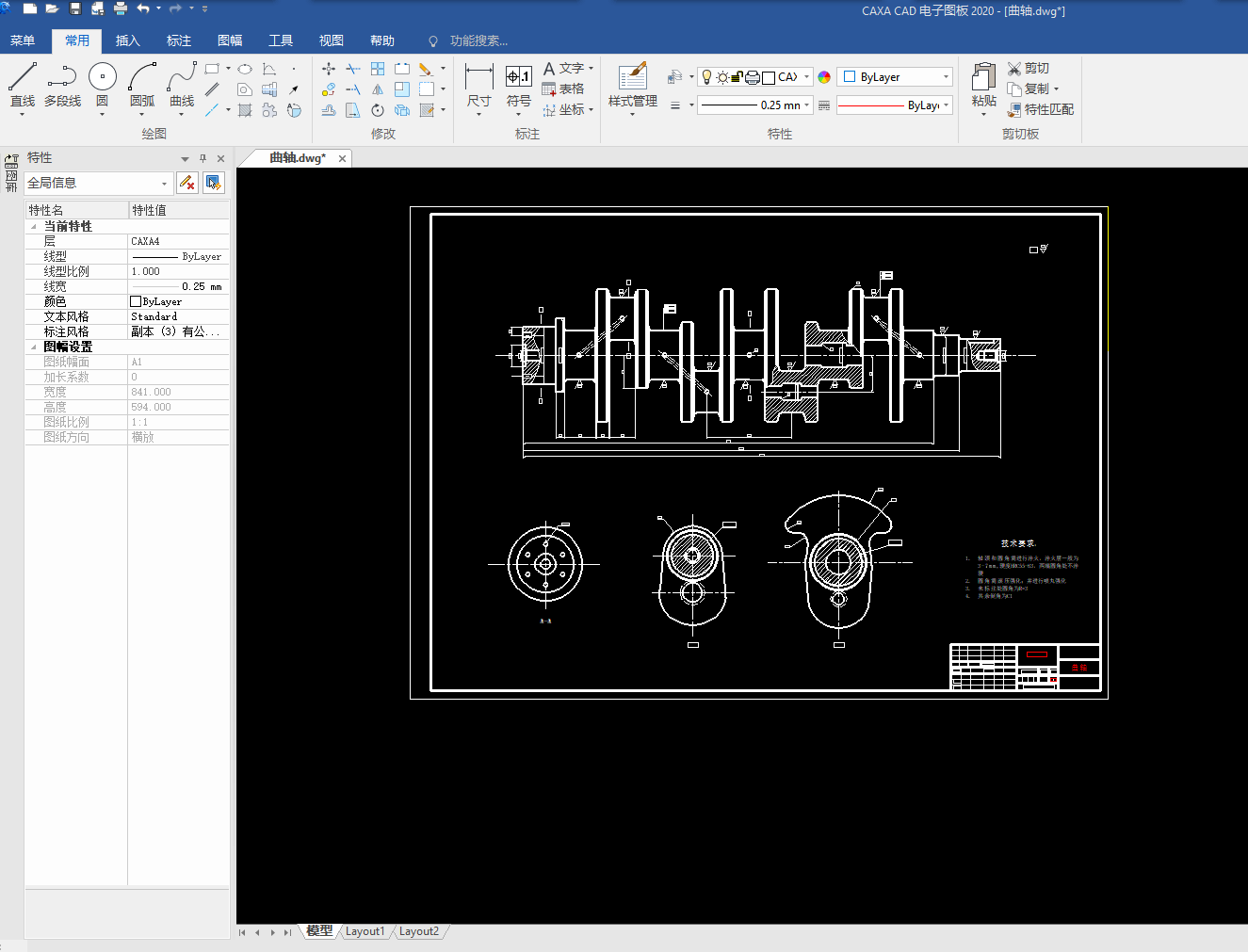Click the 功能搜索 search field
The image size is (1248, 952).
[x=478, y=40]
